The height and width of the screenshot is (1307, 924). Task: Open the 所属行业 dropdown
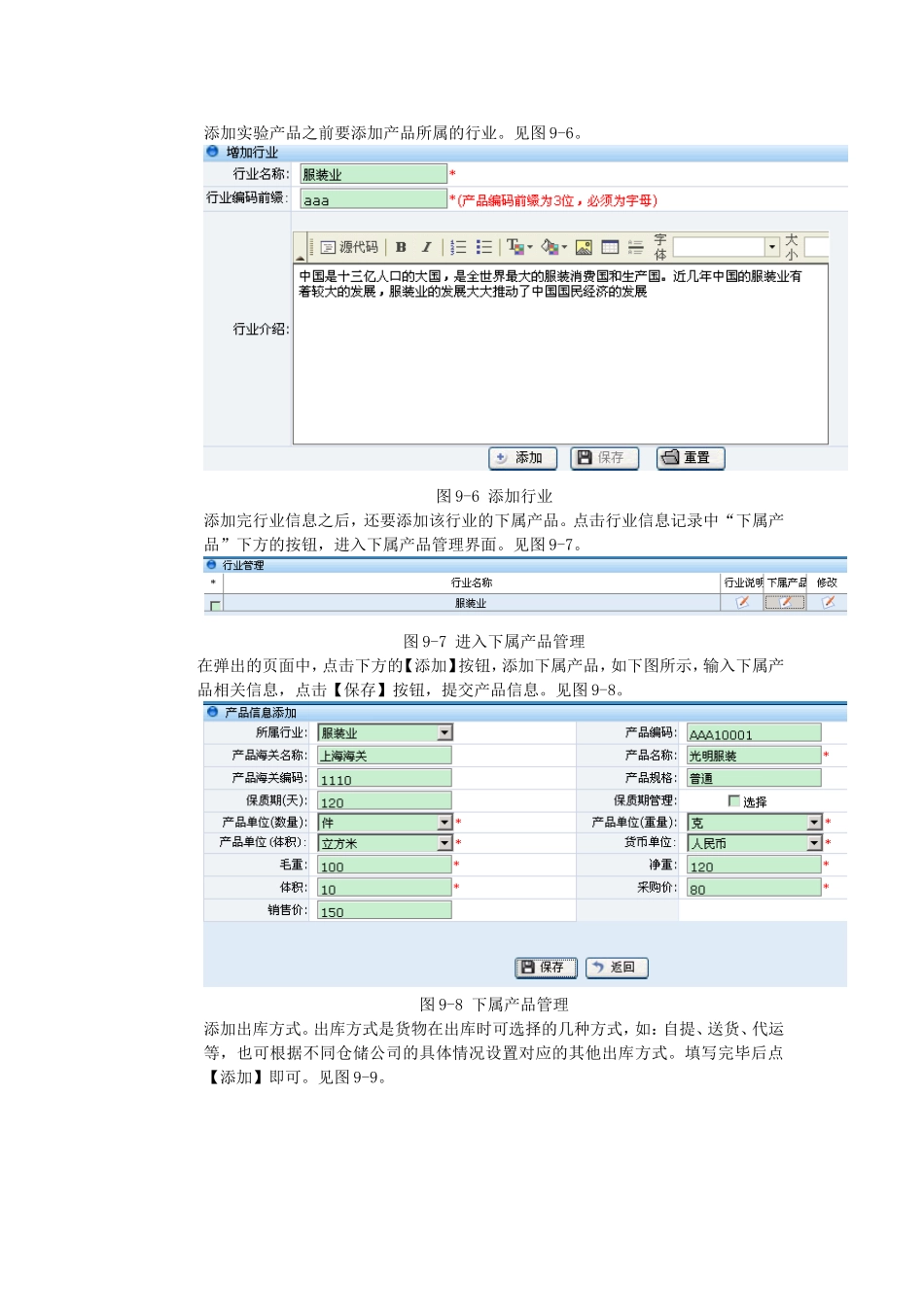444,732
